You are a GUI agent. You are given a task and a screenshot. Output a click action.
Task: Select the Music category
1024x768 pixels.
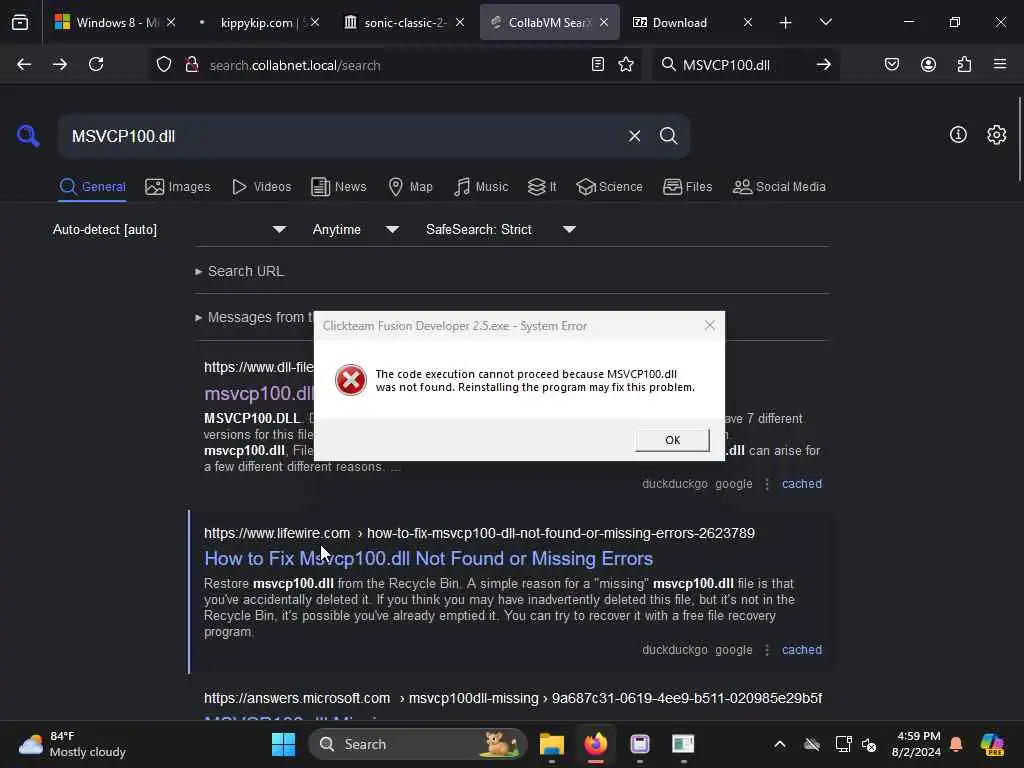[481, 187]
